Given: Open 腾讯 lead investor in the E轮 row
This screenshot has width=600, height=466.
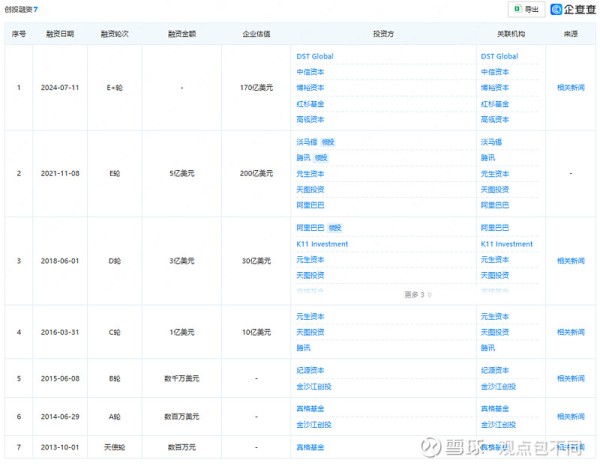Looking at the screenshot, I should (x=303, y=158).
